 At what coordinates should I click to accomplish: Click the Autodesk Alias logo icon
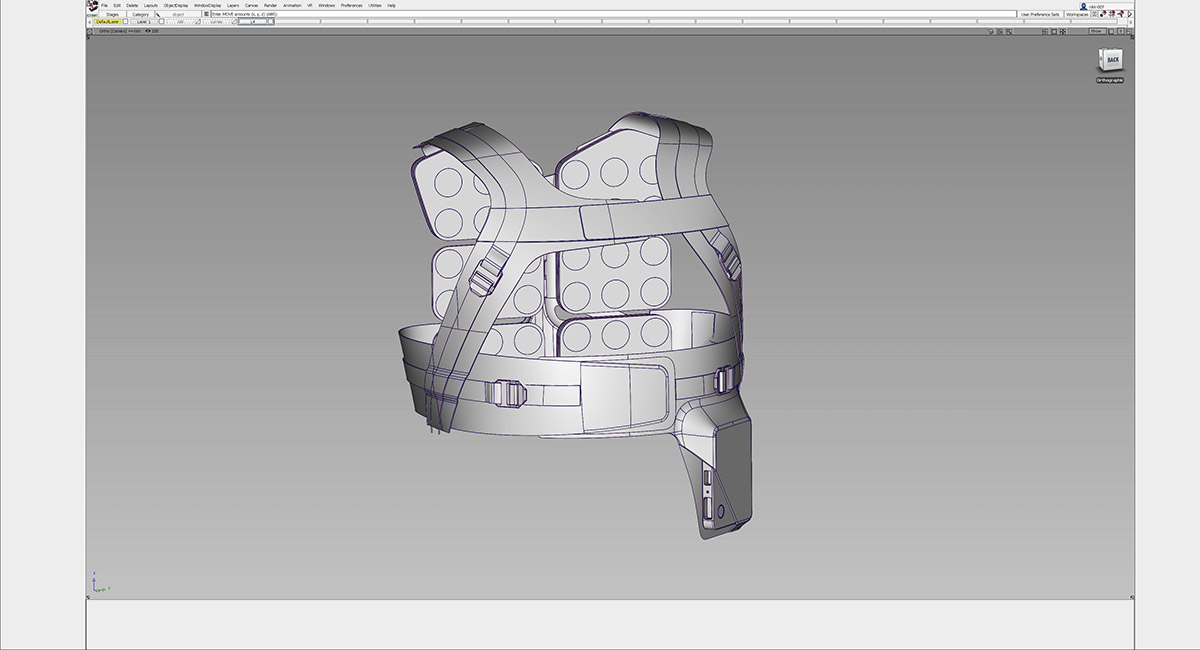(92, 6)
